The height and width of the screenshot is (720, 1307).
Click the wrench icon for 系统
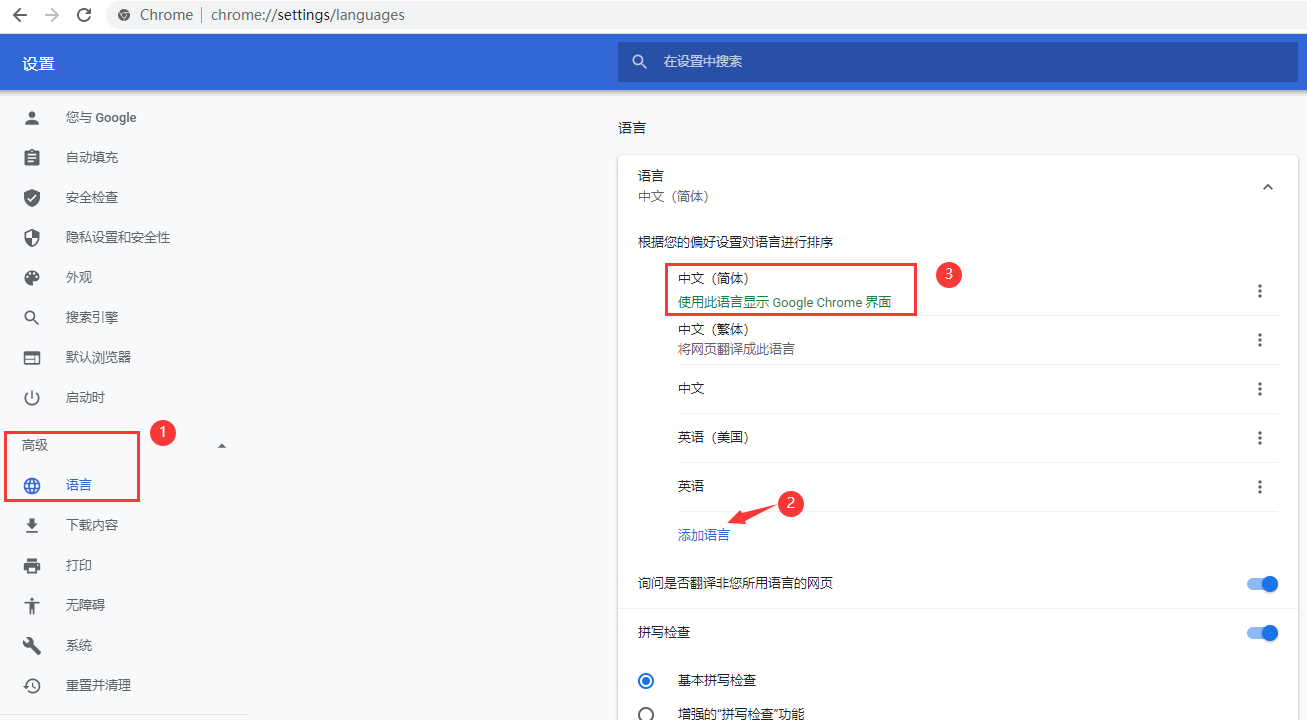(x=32, y=646)
